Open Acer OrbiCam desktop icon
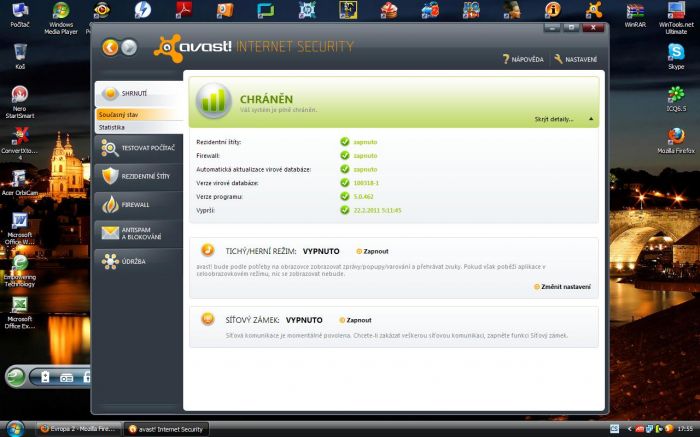Viewport: 700px width, 437px height. point(20,183)
